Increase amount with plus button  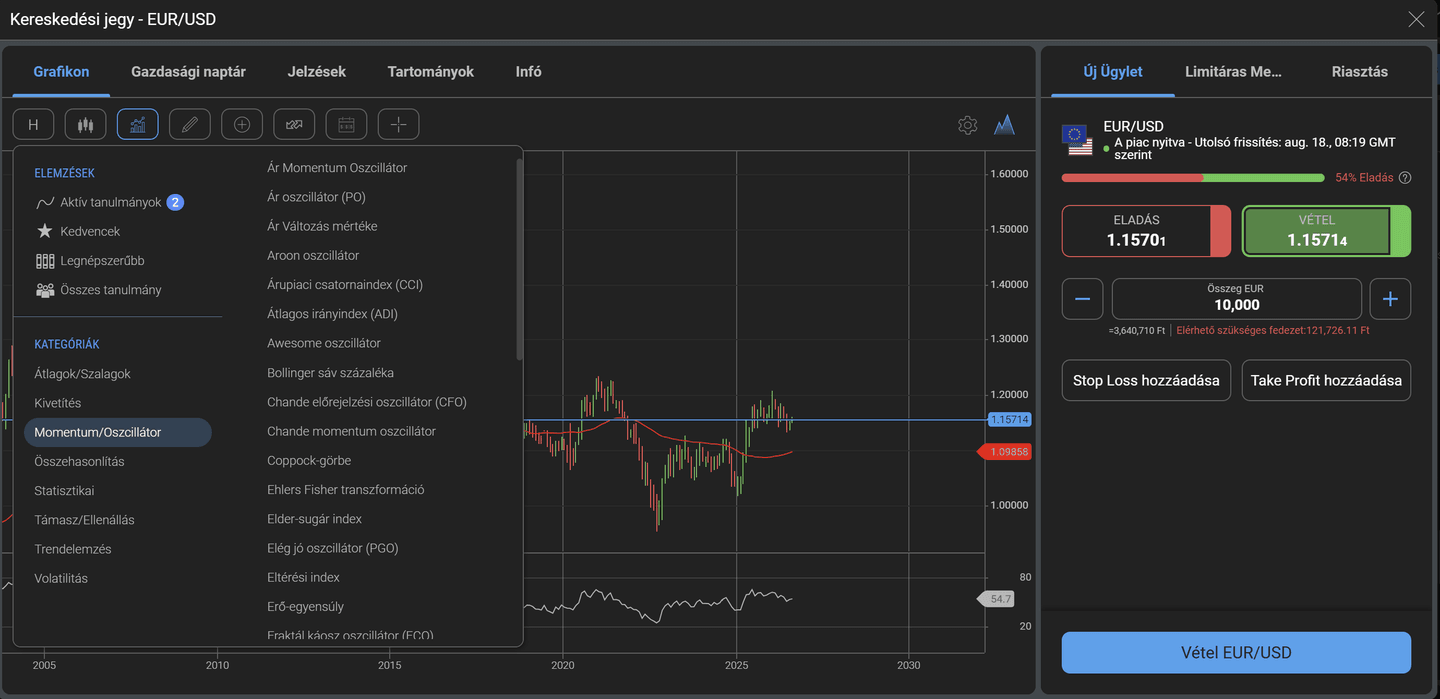pyautogui.click(x=1390, y=299)
